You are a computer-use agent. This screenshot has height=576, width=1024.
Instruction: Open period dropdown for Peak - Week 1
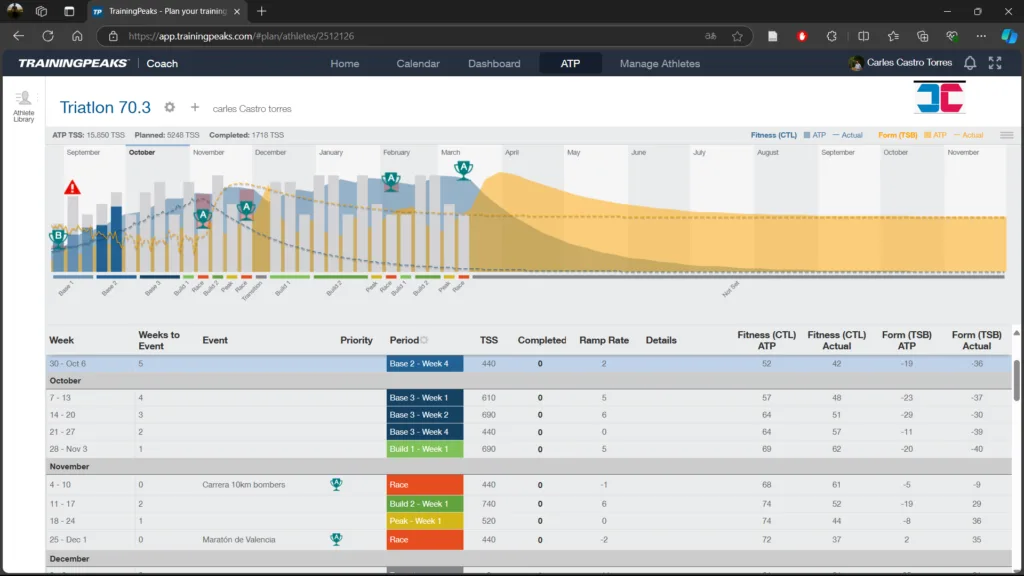[424, 520]
